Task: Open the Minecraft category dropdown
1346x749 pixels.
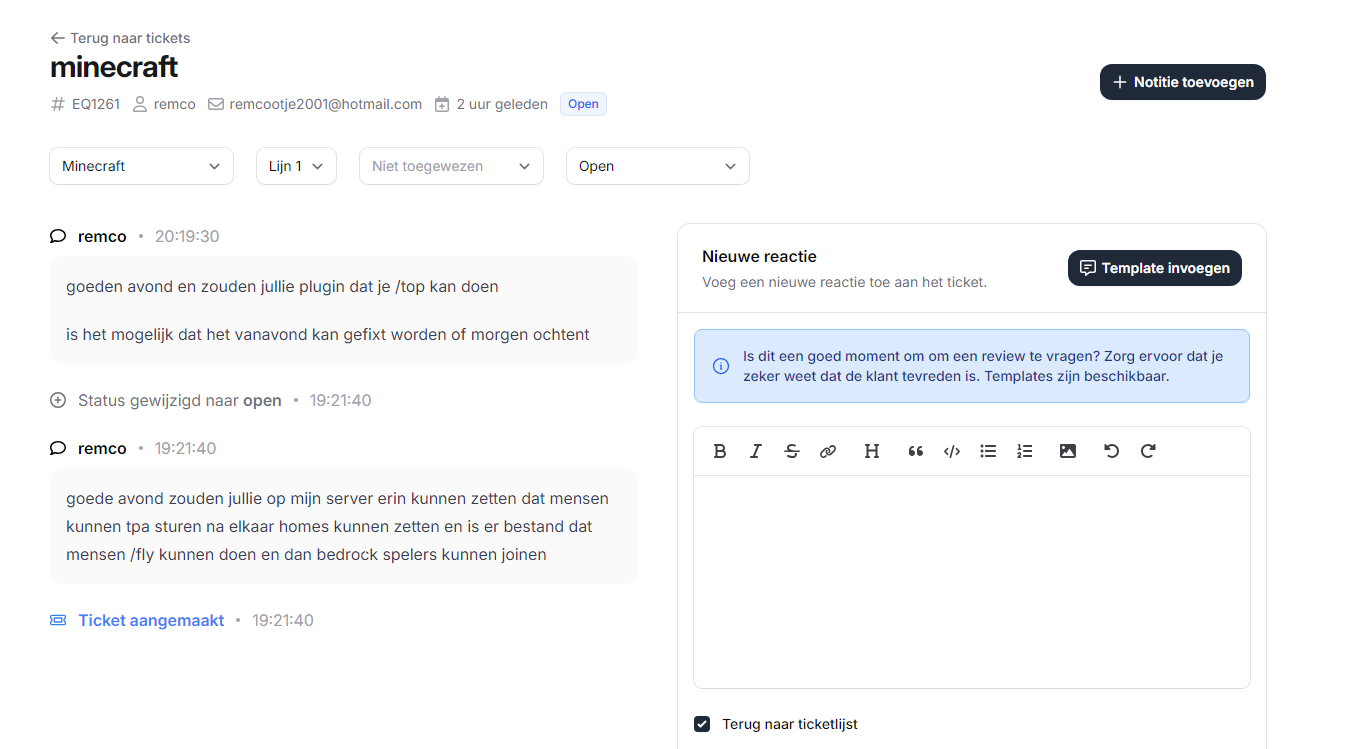Action: 141,166
